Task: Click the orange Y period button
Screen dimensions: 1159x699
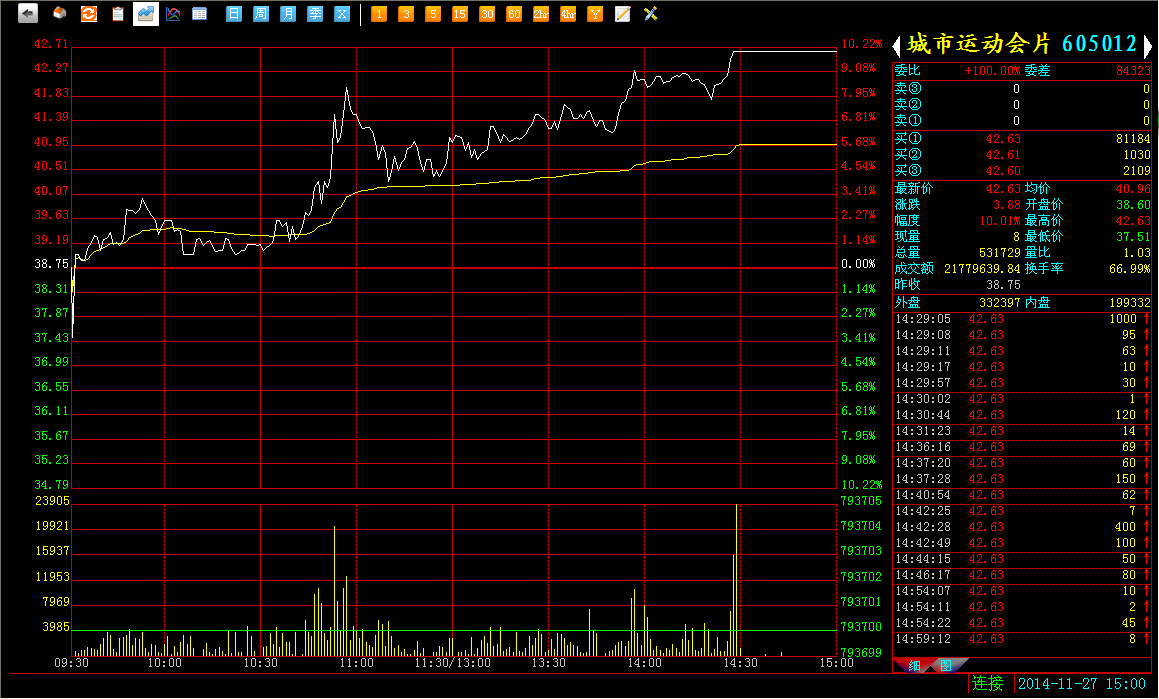Action: point(595,14)
